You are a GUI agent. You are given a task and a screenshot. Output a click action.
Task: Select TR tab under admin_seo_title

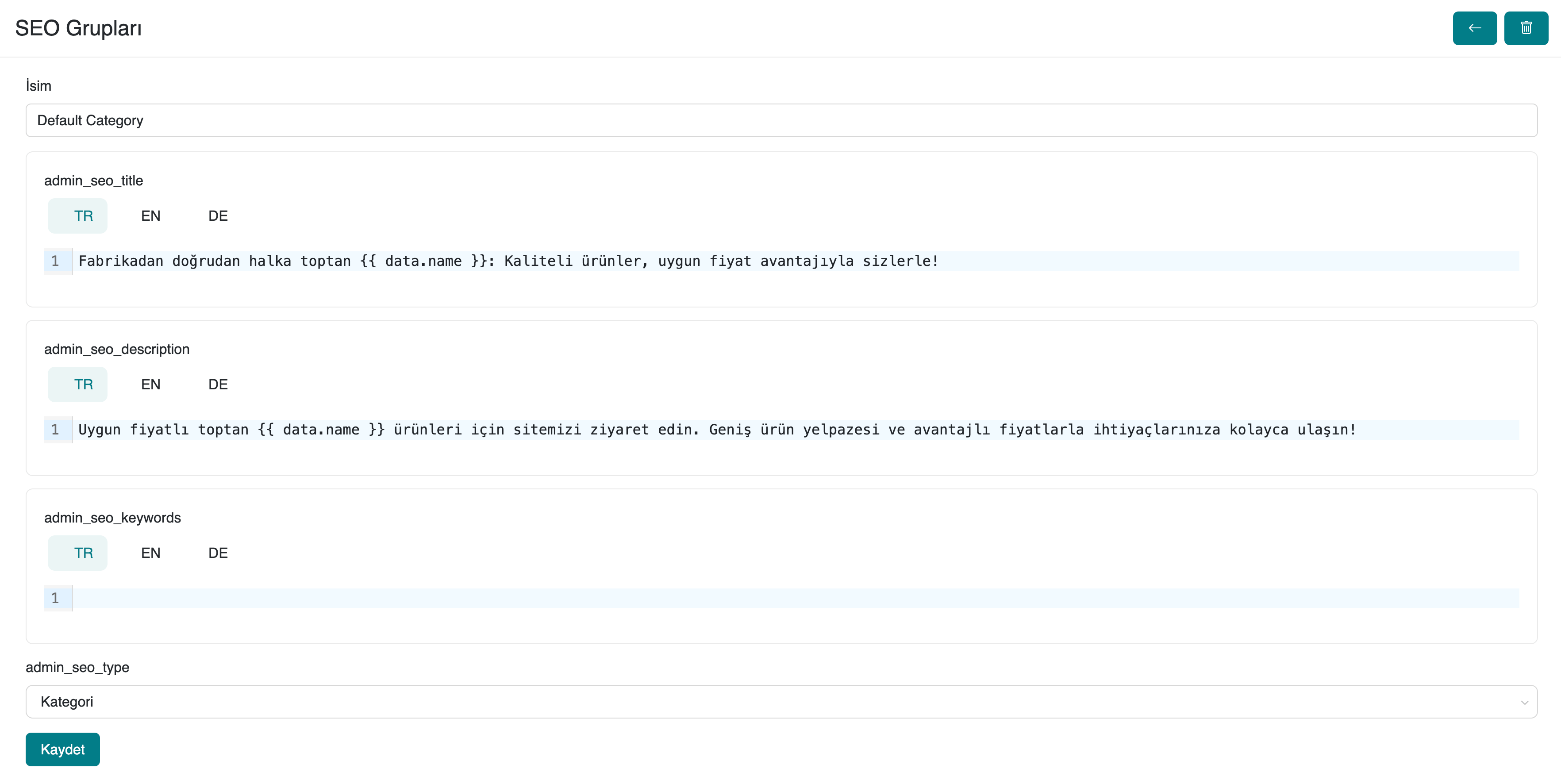click(83, 216)
